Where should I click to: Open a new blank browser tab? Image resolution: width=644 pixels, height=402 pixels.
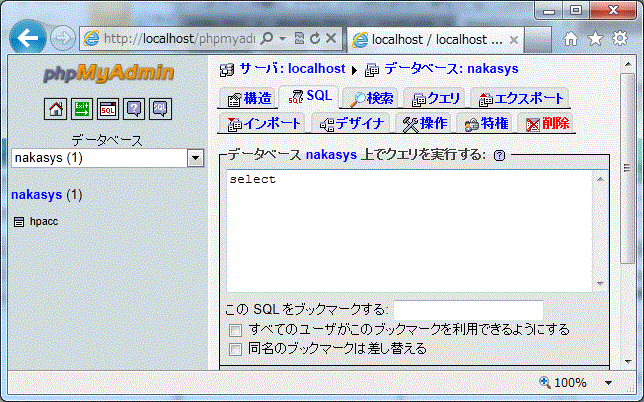[538, 40]
